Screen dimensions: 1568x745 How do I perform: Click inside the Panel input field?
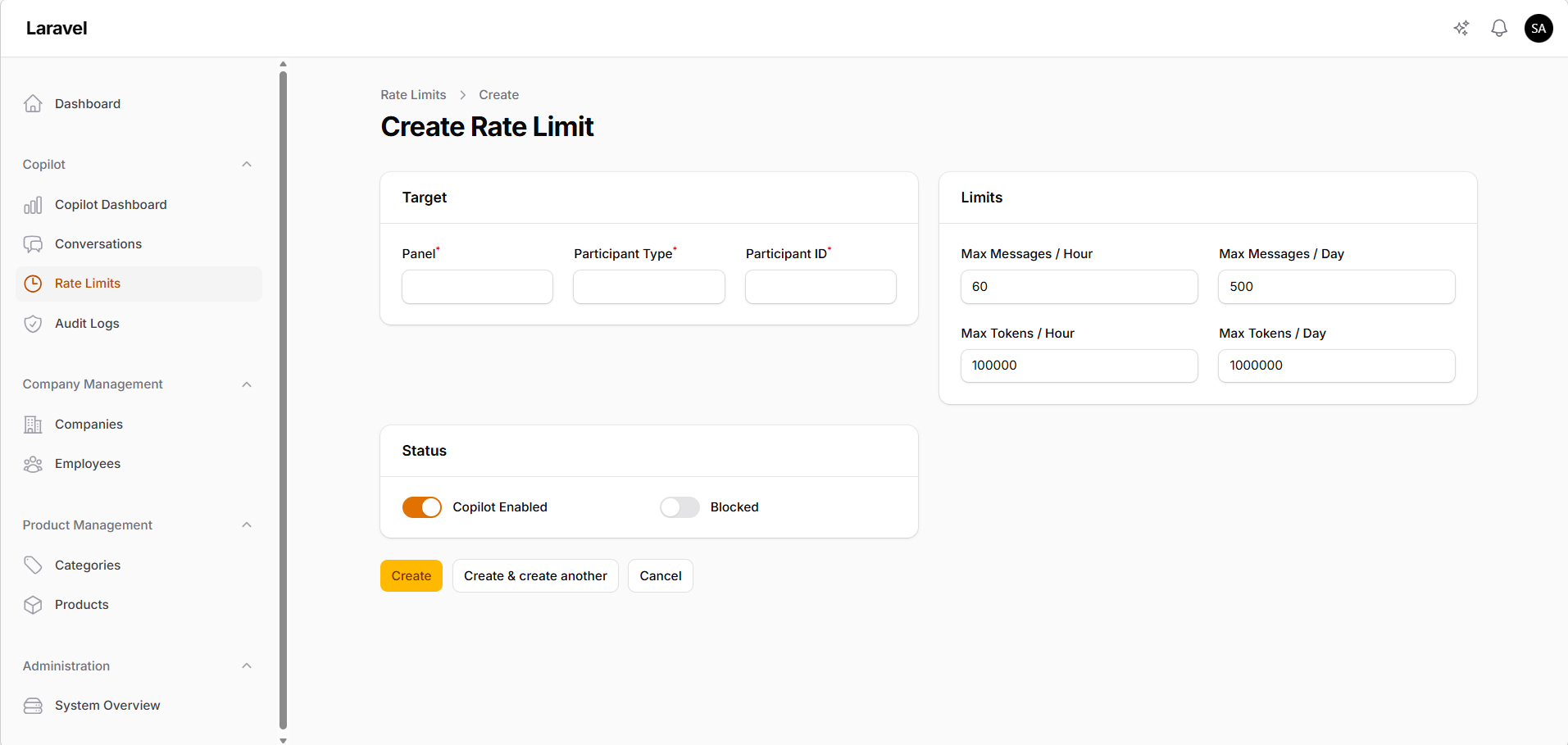pyautogui.click(x=476, y=286)
